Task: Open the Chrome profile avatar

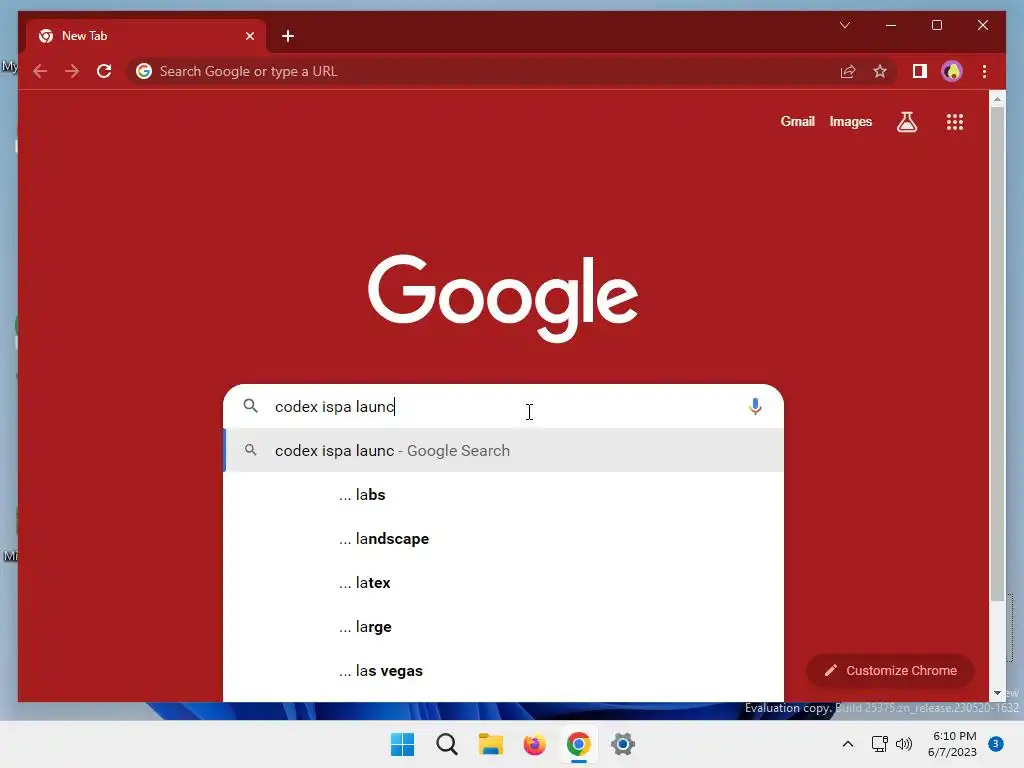Action: (x=952, y=71)
